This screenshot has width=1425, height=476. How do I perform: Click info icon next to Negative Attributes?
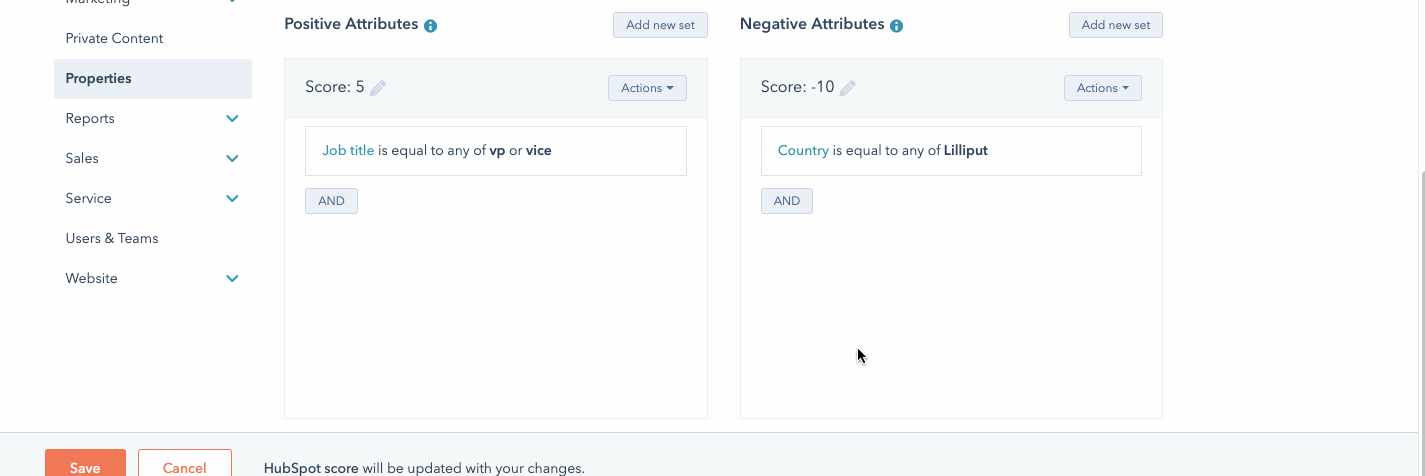[x=896, y=26]
